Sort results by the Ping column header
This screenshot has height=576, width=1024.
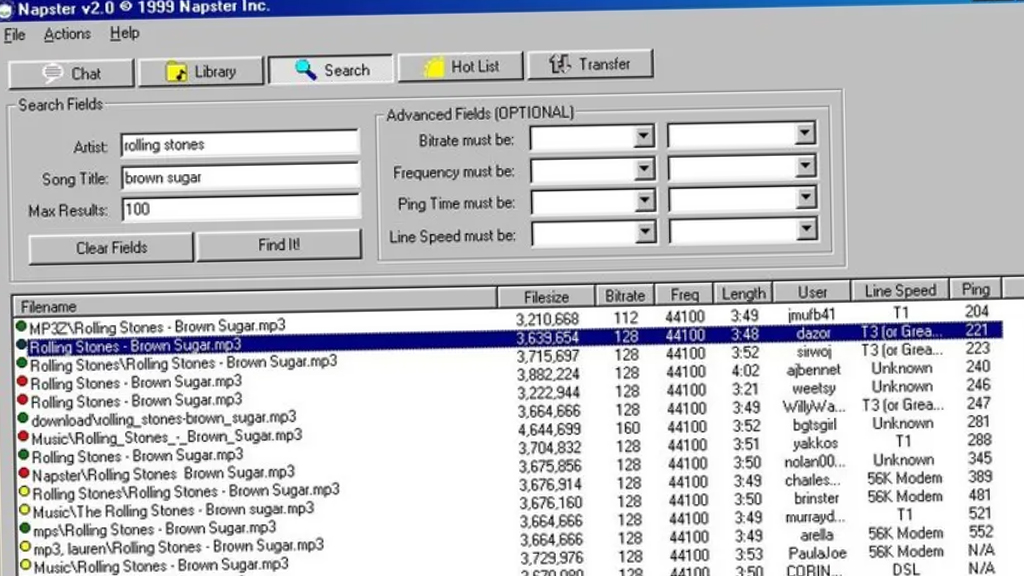point(975,289)
